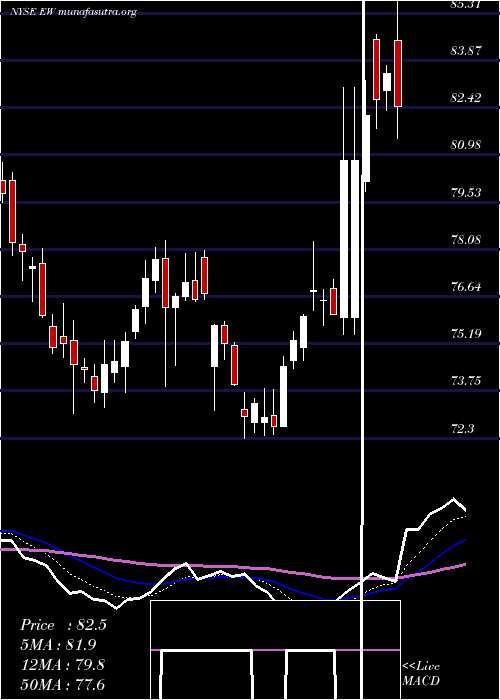Click the 'Price : 82.5' readout
The width and height of the screenshot is (500, 700).
63,625
